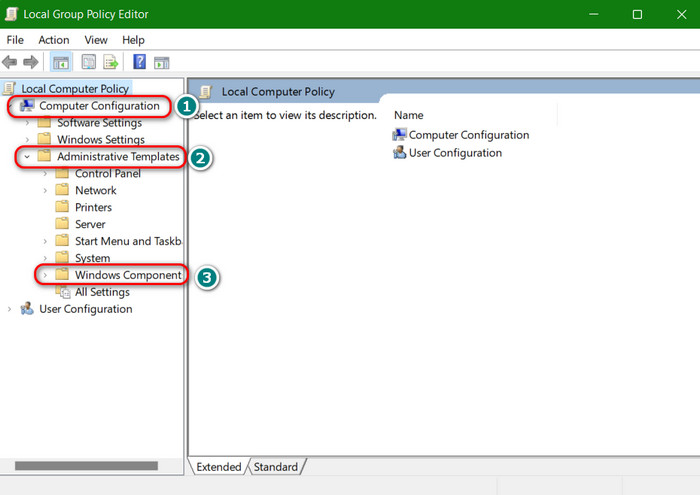This screenshot has width=700, height=495.
Task: Expand the System node
Action: pyautogui.click(x=45, y=258)
